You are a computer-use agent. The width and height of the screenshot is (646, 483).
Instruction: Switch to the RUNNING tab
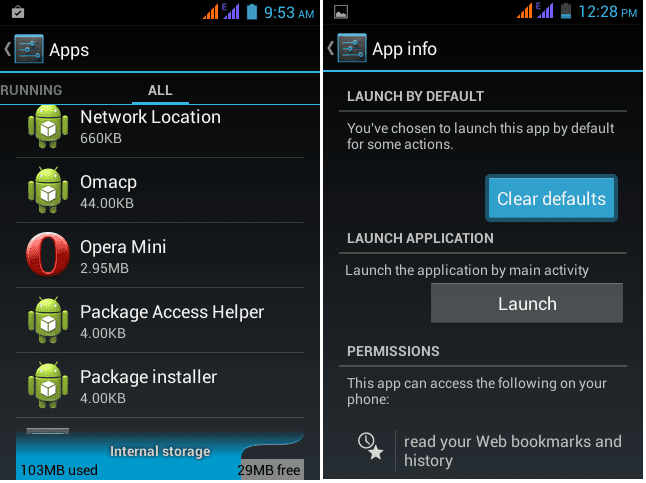click(31, 90)
